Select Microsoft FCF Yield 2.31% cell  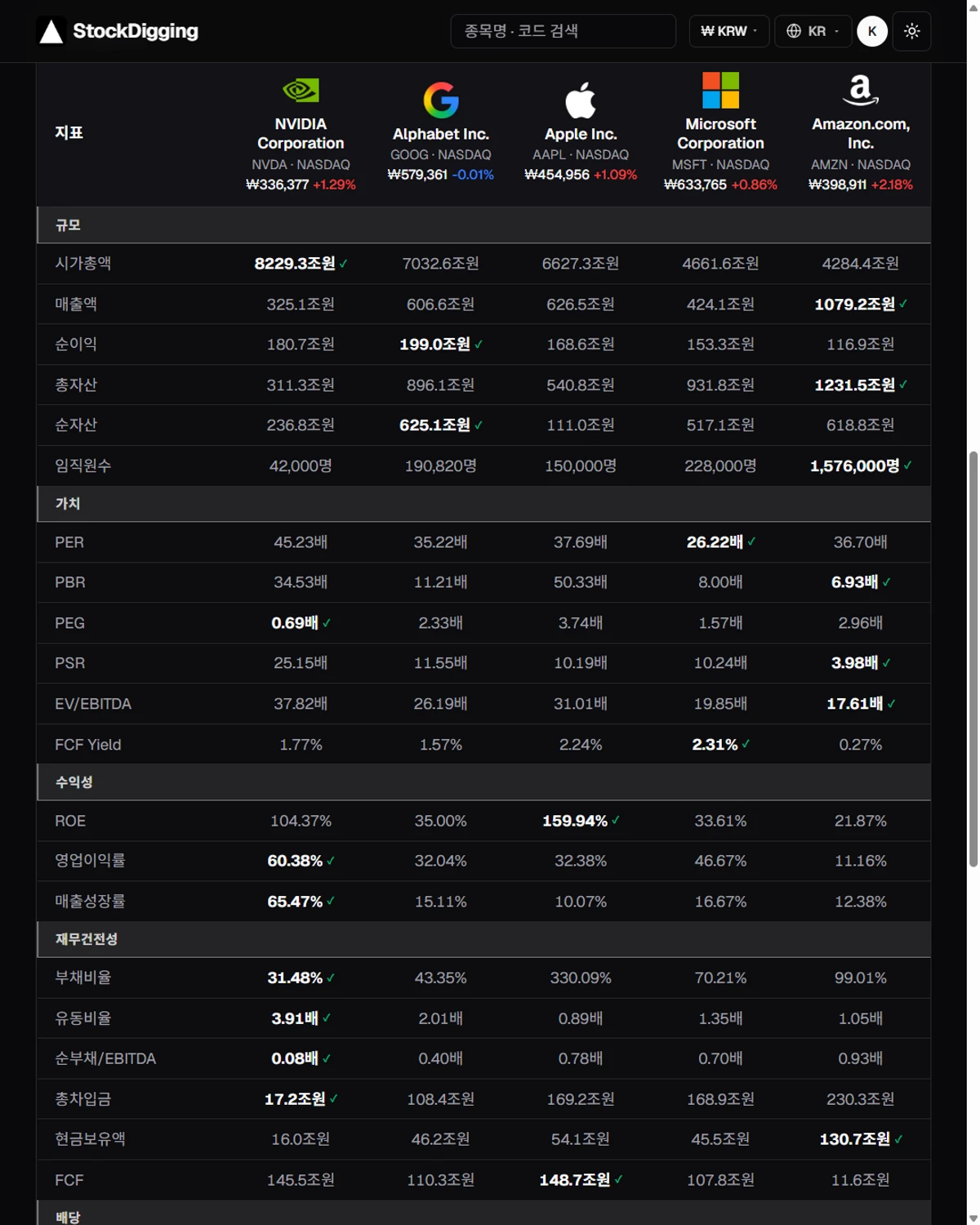pyautogui.click(x=720, y=744)
